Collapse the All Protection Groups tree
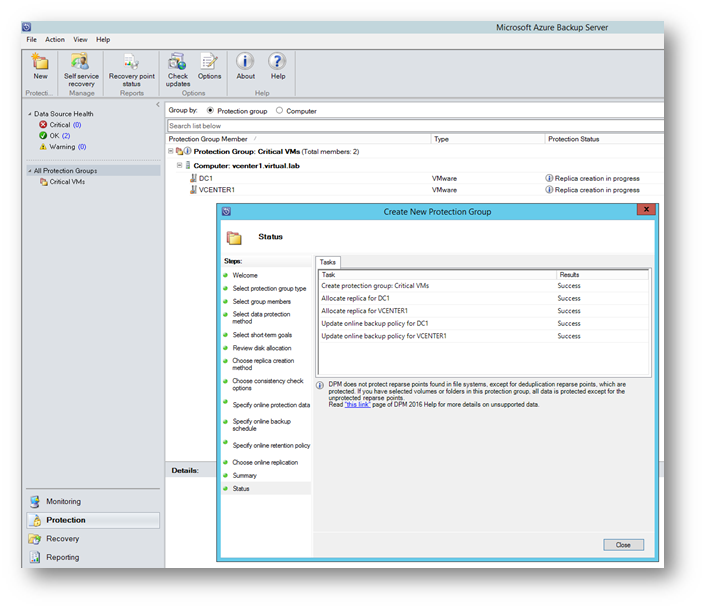706x610 pixels. coord(30,171)
